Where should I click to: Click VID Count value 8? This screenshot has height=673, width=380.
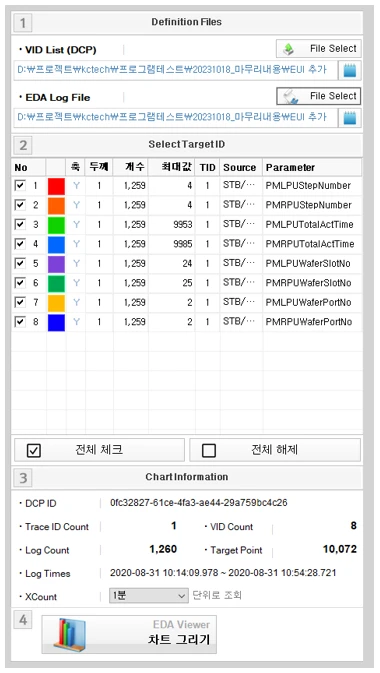coord(353,526)
